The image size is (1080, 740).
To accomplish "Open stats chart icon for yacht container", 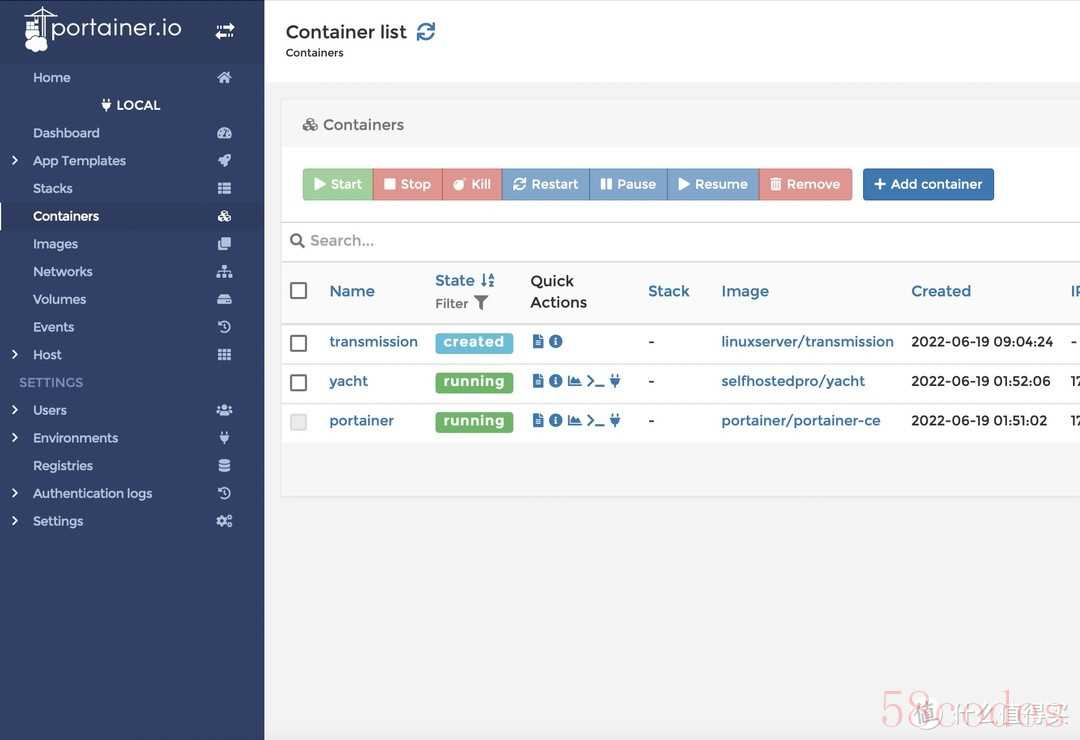I will [x=574, y=381].
